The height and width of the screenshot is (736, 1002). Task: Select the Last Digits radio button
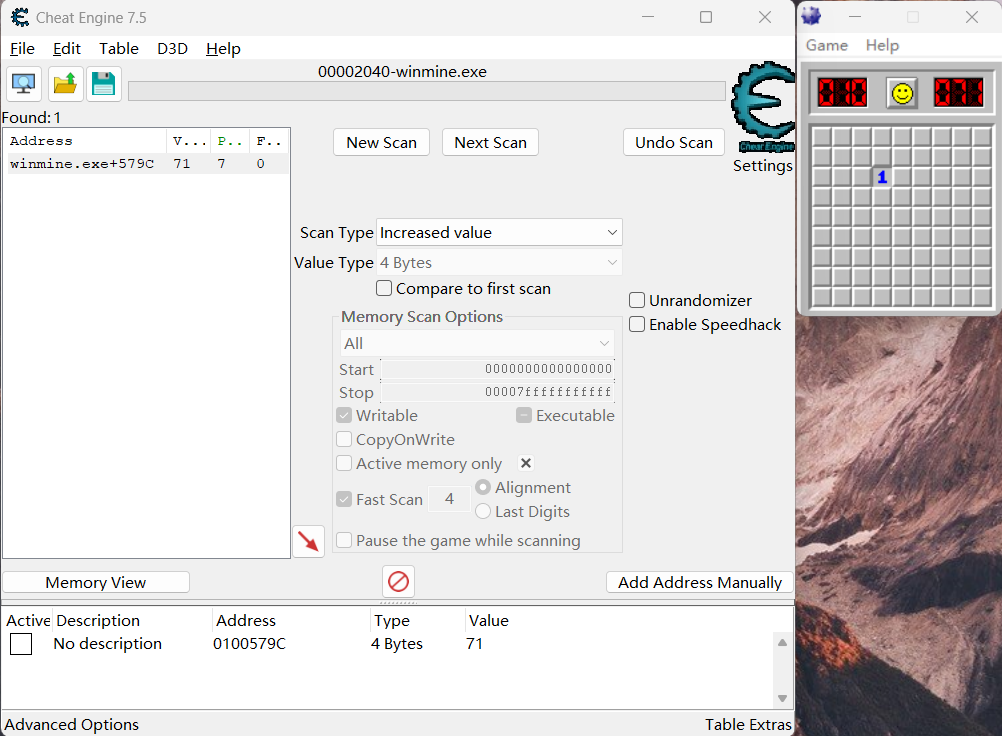point(483,511)
